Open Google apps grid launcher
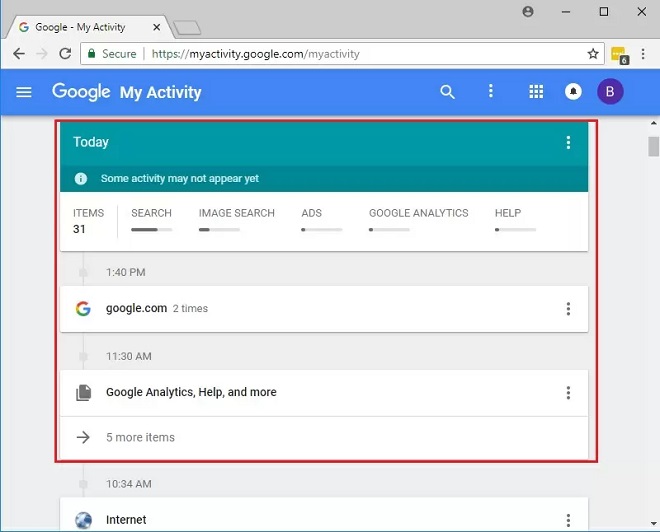The image size is (660, 532). pyautogui.click(x=536, y=92)
